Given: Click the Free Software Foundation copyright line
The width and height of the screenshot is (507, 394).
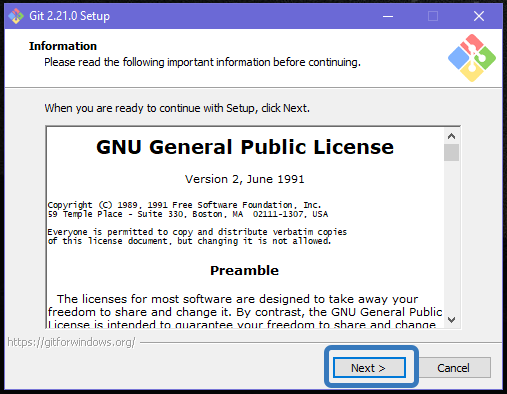Looking at the screenshot, I should 184,205.
